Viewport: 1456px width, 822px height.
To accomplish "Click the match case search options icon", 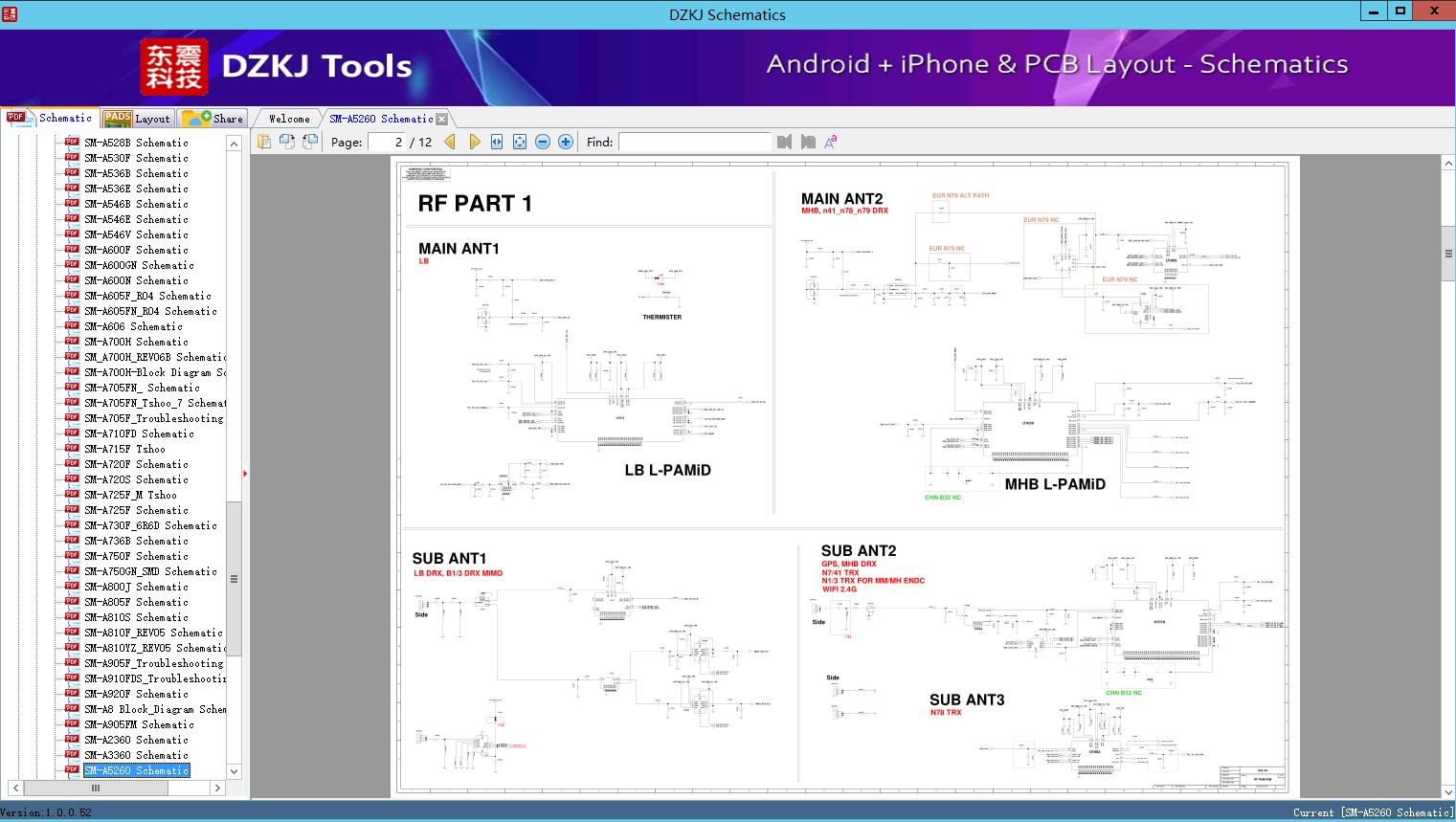I will (831, 142).
